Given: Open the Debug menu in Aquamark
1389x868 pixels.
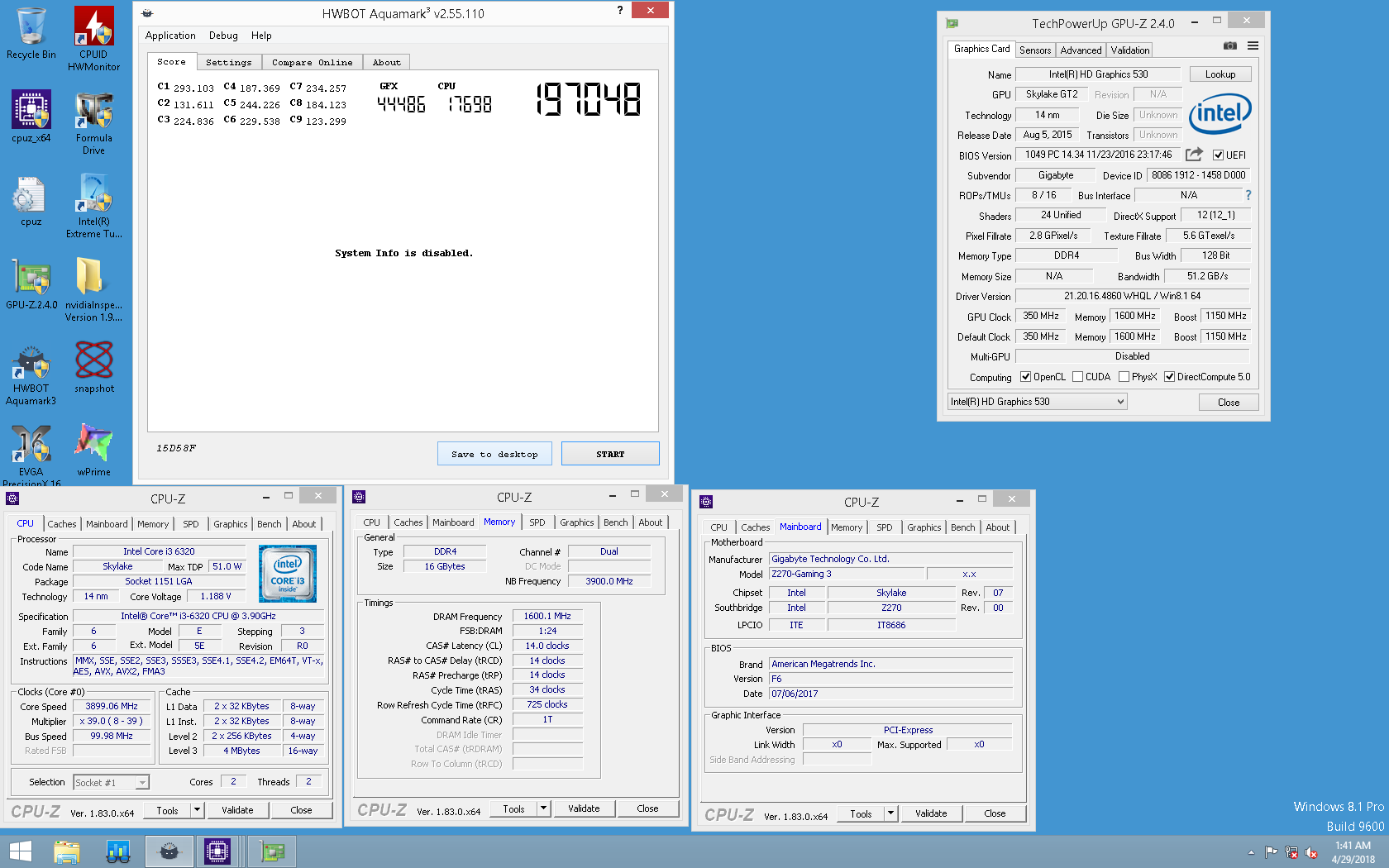Looking at the screenshot, I should pos(223,36).
